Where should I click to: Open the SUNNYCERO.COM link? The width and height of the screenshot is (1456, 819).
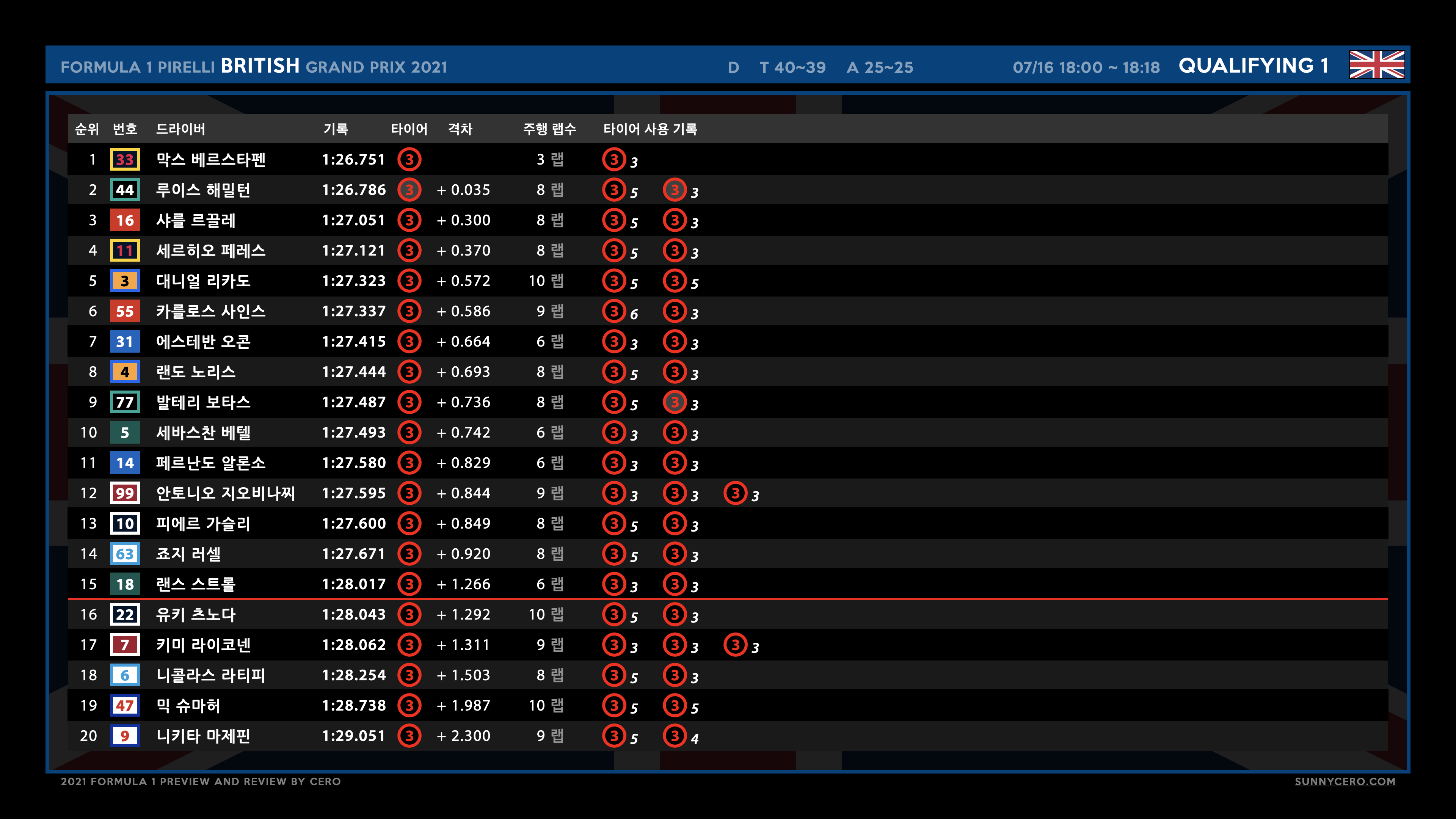pyautogui.click(x=1345, y=781)
